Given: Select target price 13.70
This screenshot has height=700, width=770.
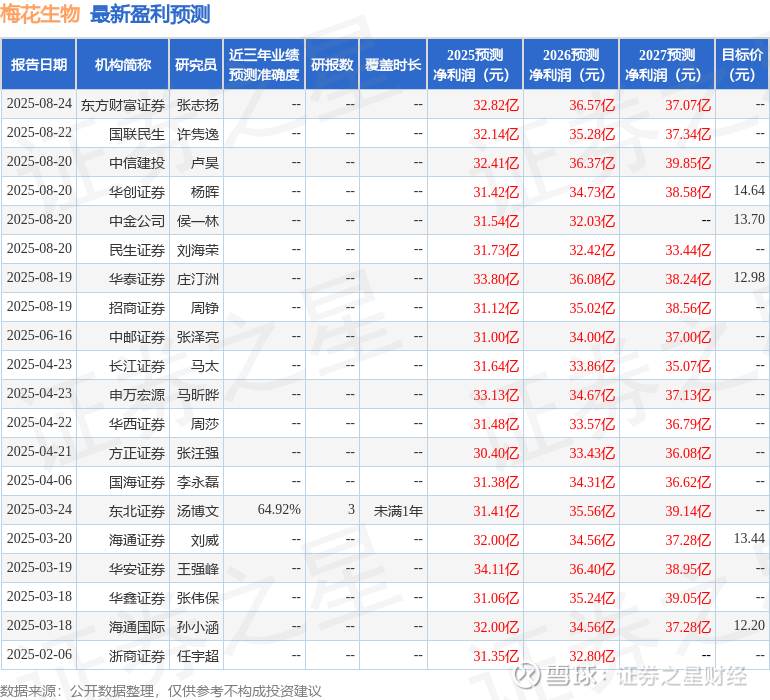Looking at the screenshot, I should click(x=749, y=220).
